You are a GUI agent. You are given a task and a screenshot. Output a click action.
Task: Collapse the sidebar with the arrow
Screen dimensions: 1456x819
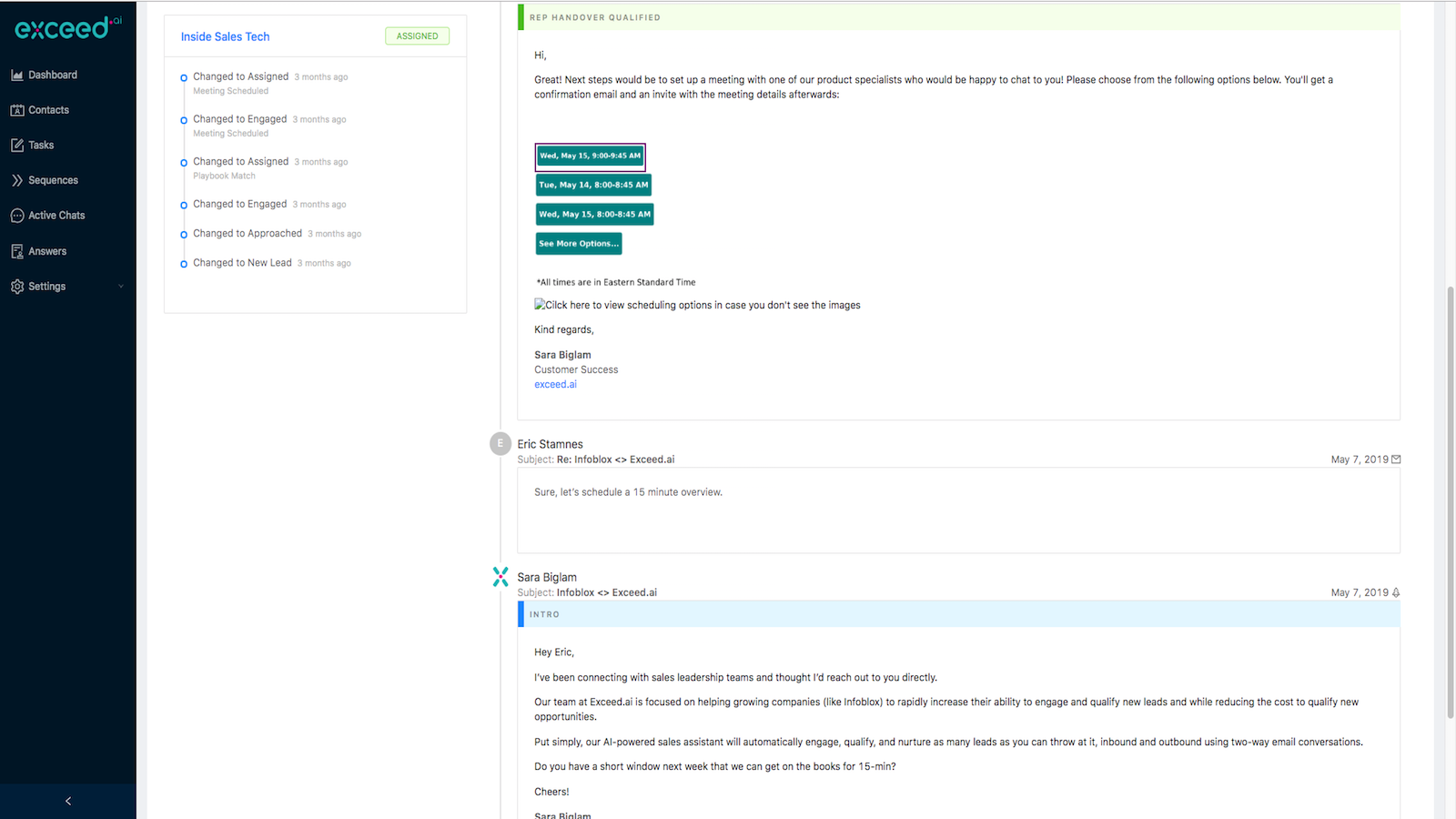[67, 801]
